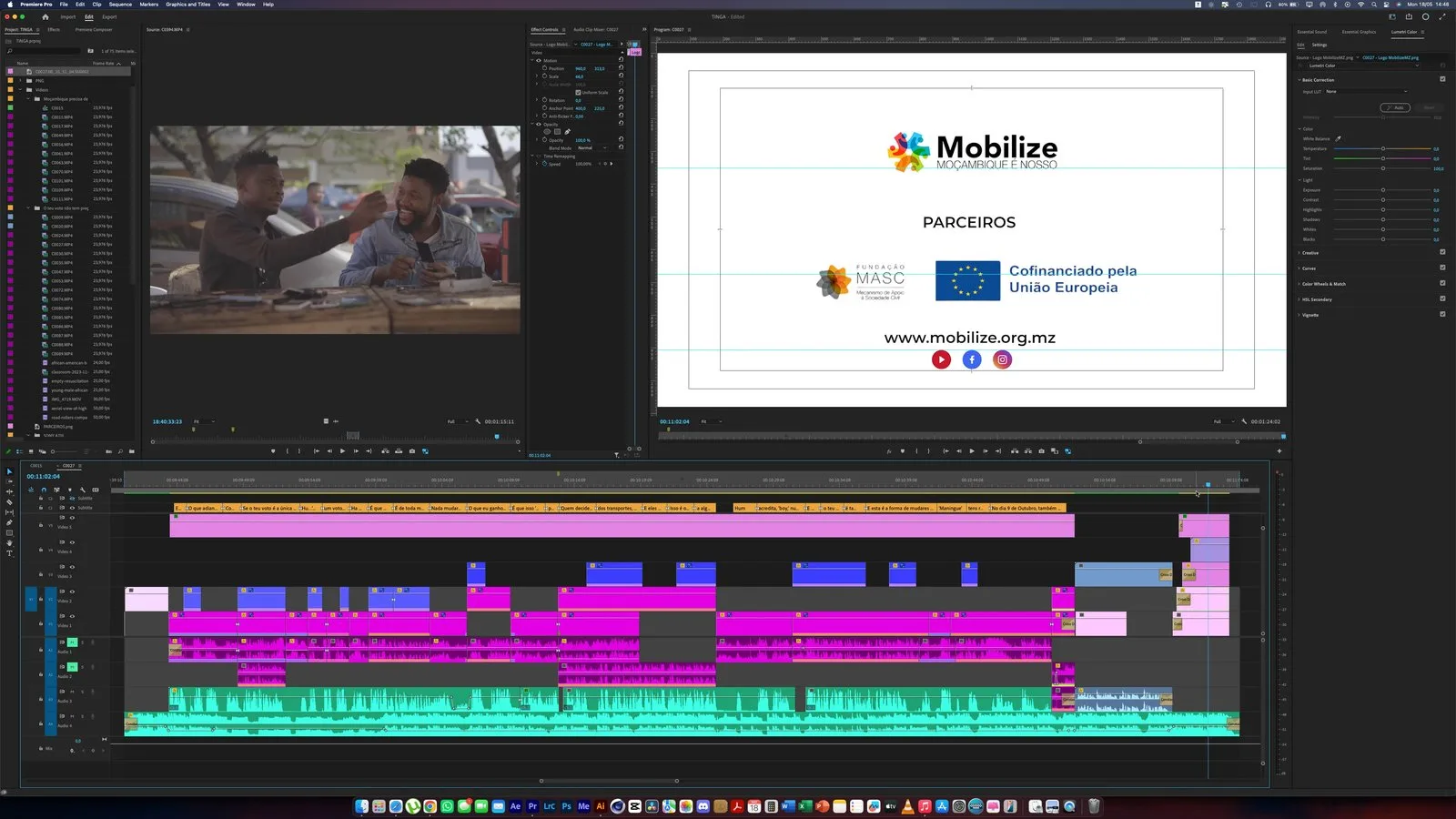Viewport: 1456px width, 819px height.
Task: Open Source monitor Fit zoom dropdown
Action: [x=204, y=421]
